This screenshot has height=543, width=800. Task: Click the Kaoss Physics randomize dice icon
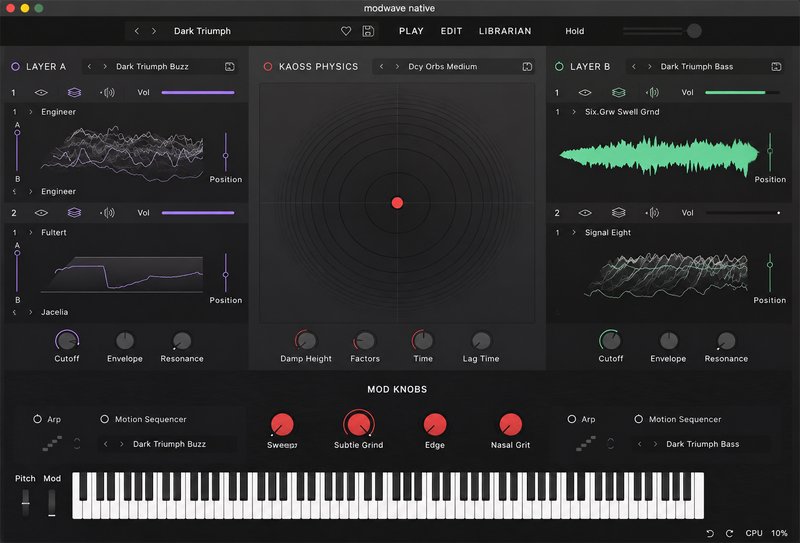[527, 66]
